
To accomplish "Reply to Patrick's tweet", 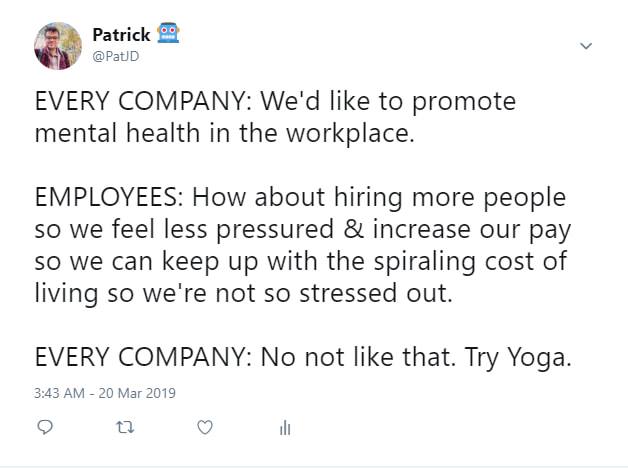I will pyautogui.click(x=44, y=428).
